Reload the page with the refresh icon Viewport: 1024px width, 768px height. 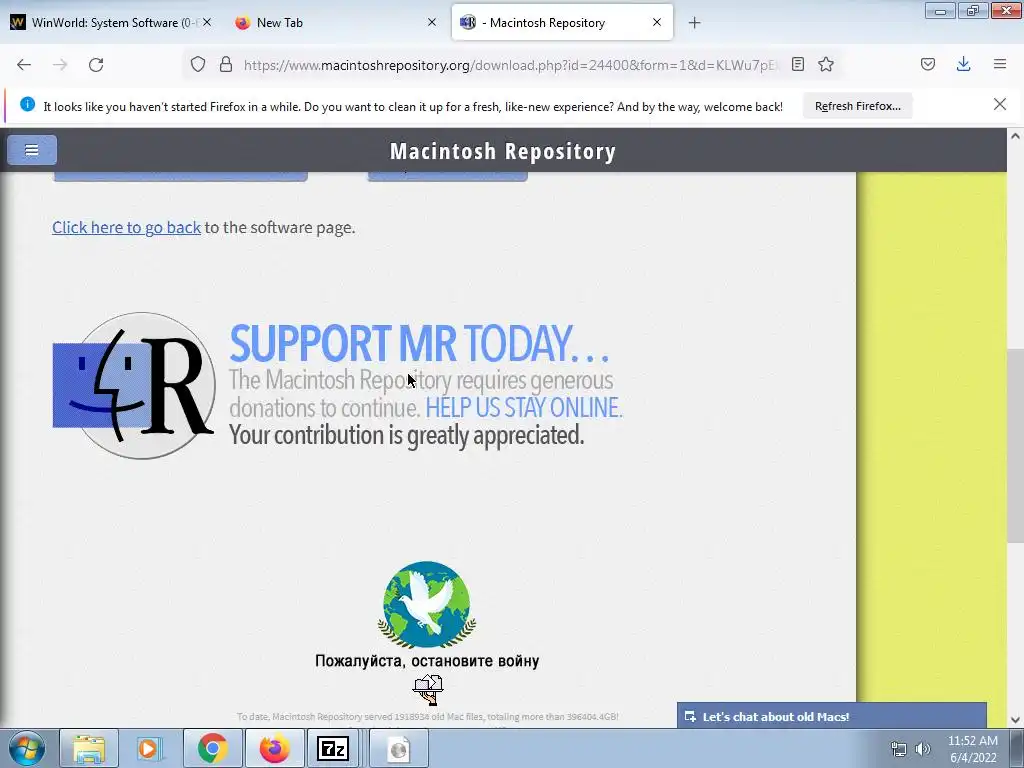[96, 65]
